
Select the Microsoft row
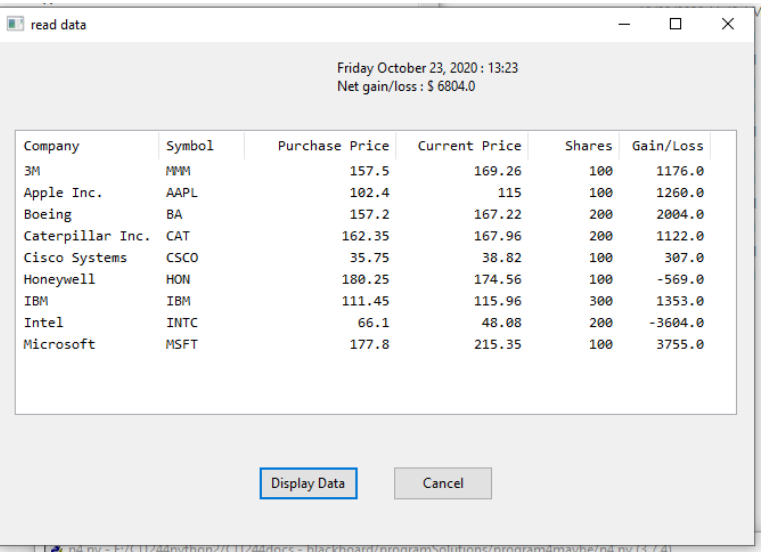click(x=364, y=345)
